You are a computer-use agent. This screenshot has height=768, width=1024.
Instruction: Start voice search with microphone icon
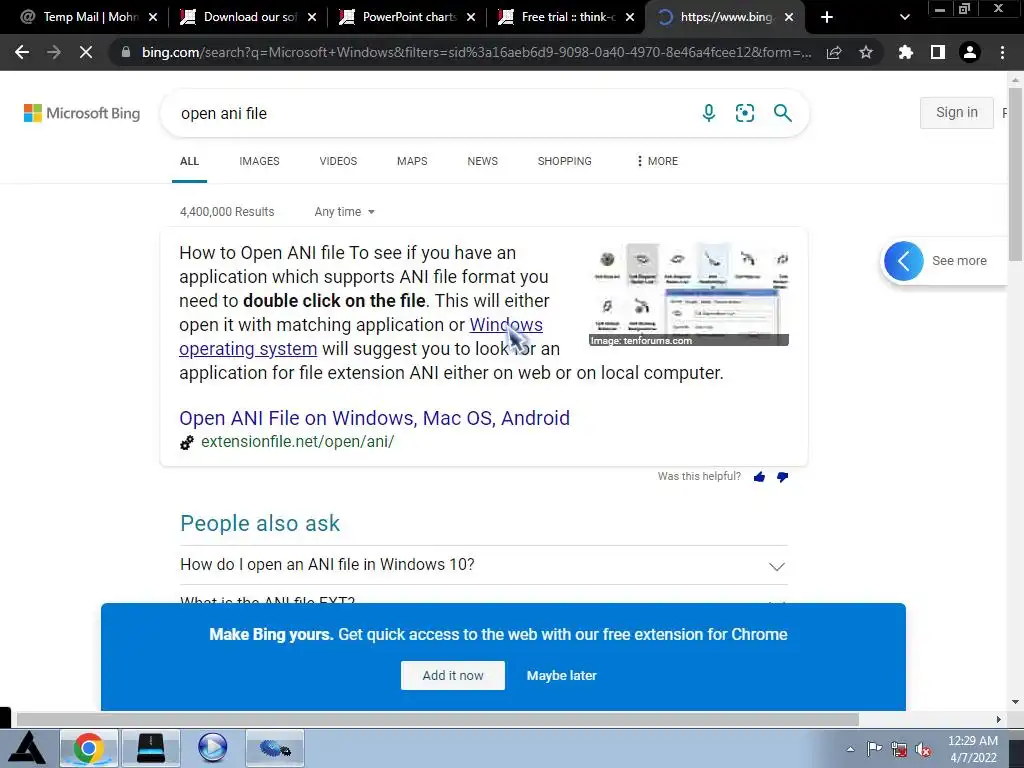click(709, 113)
